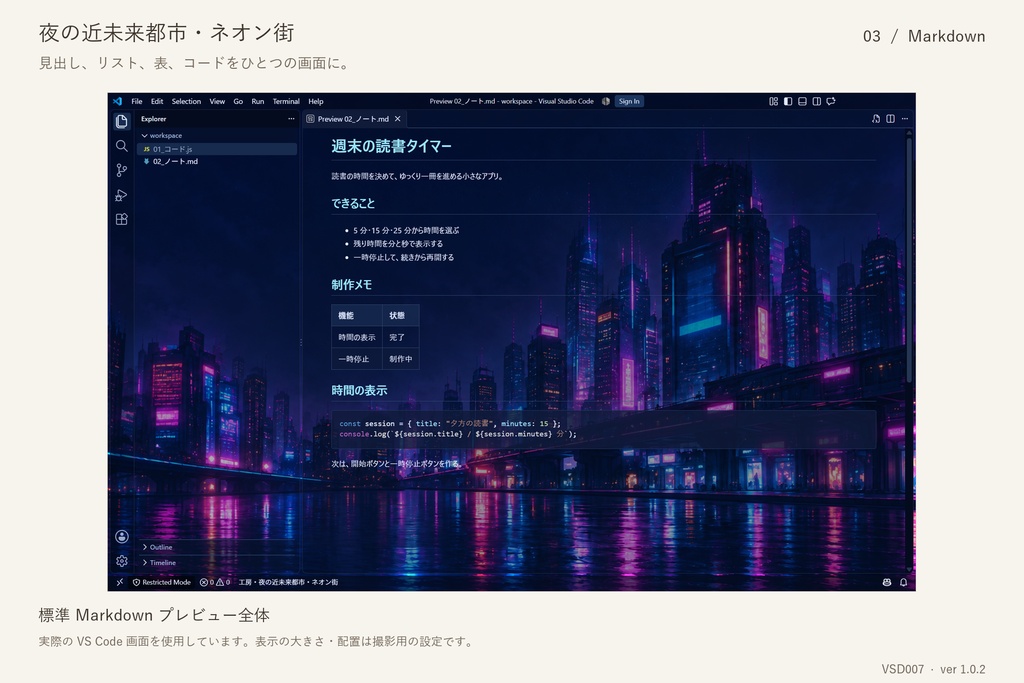1024x683 pixels.
Task: Click table cell 一時停止
Action: (357, 359)
